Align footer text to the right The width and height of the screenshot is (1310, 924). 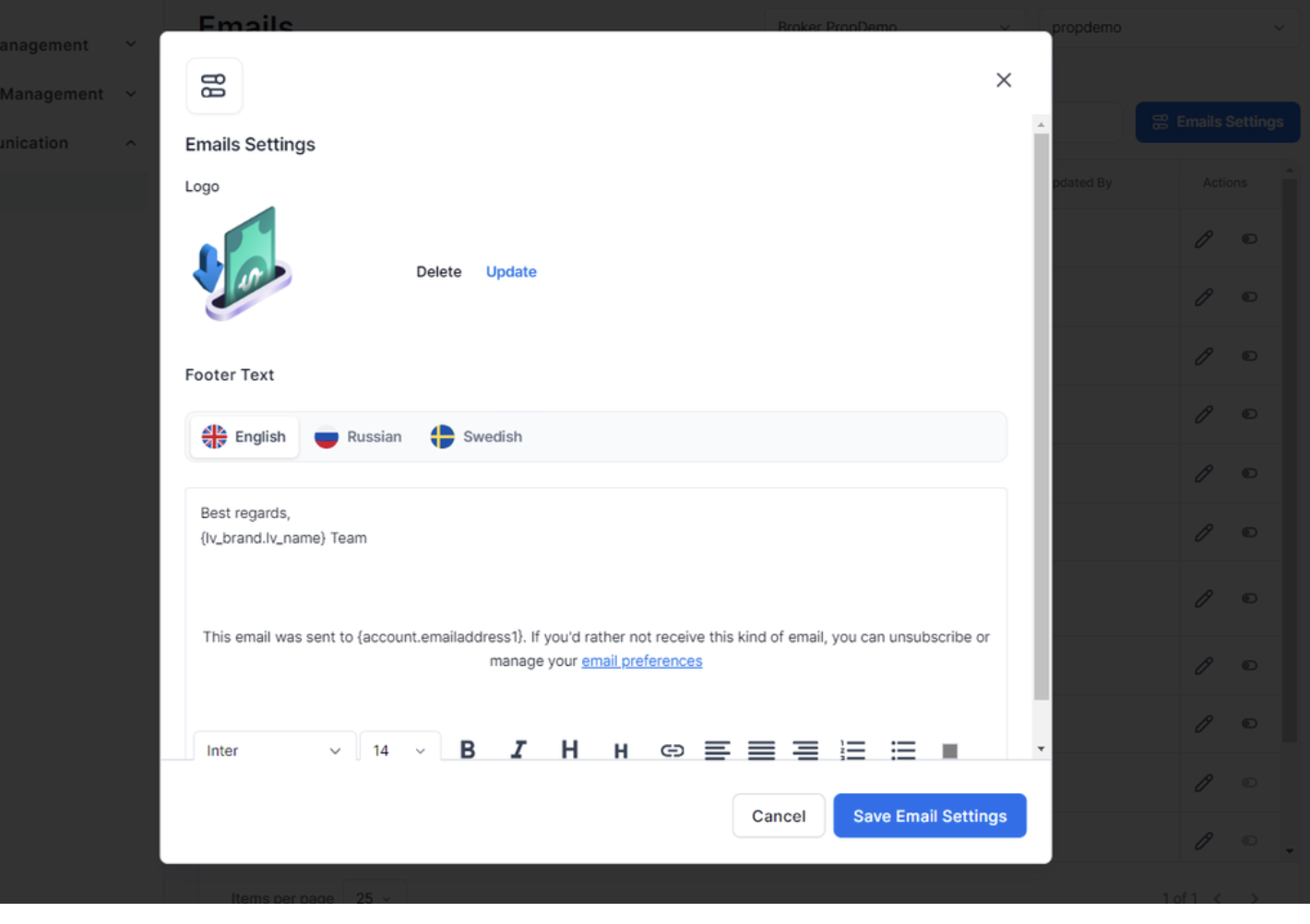coord(805,751)
